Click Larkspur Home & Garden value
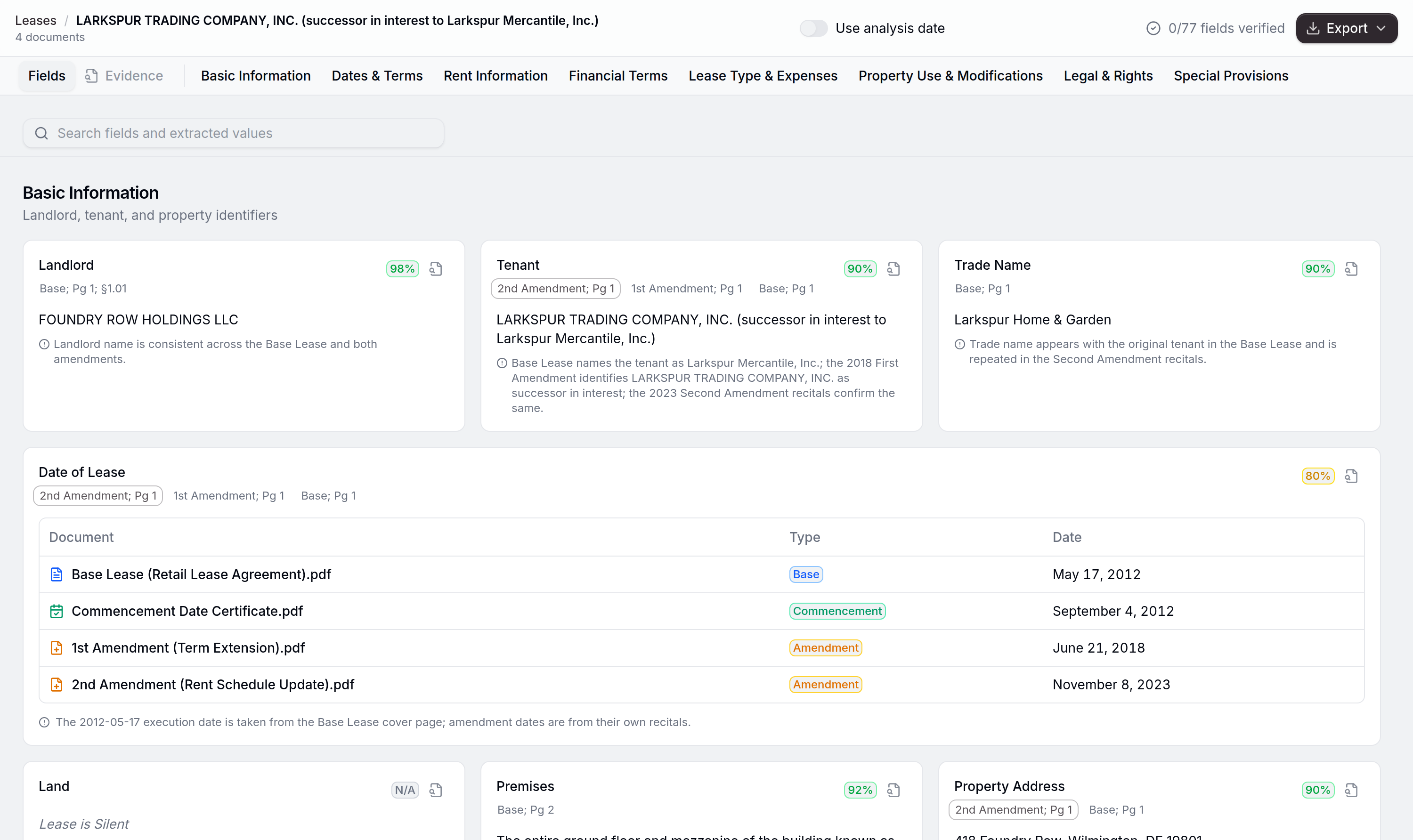The height and width of the screenshot is (840, 1413). click(x=1032, y=320)
